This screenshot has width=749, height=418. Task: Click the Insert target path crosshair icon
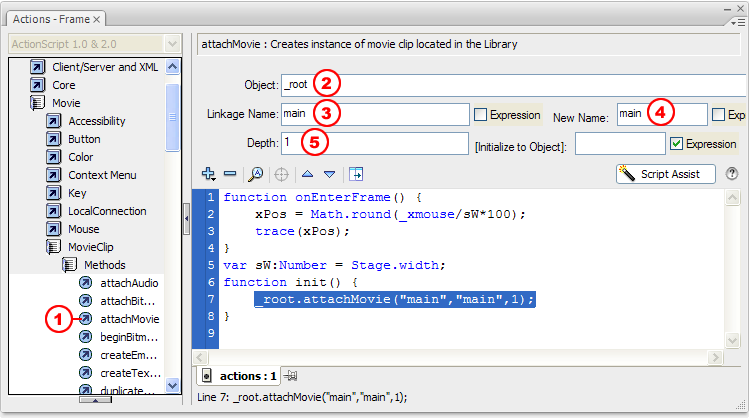coord(282,173)
